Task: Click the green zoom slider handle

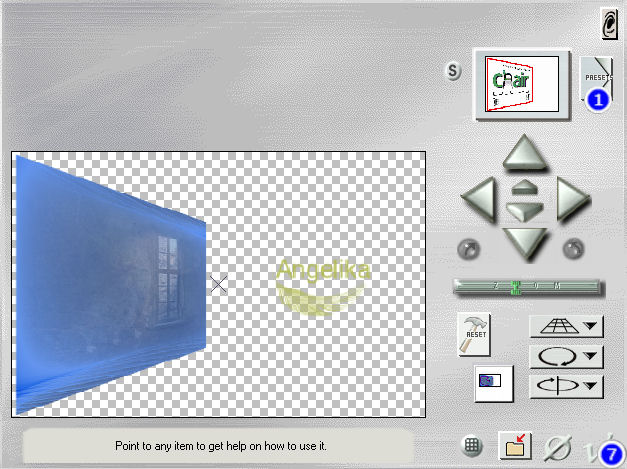Action: (x=516, y=288)
